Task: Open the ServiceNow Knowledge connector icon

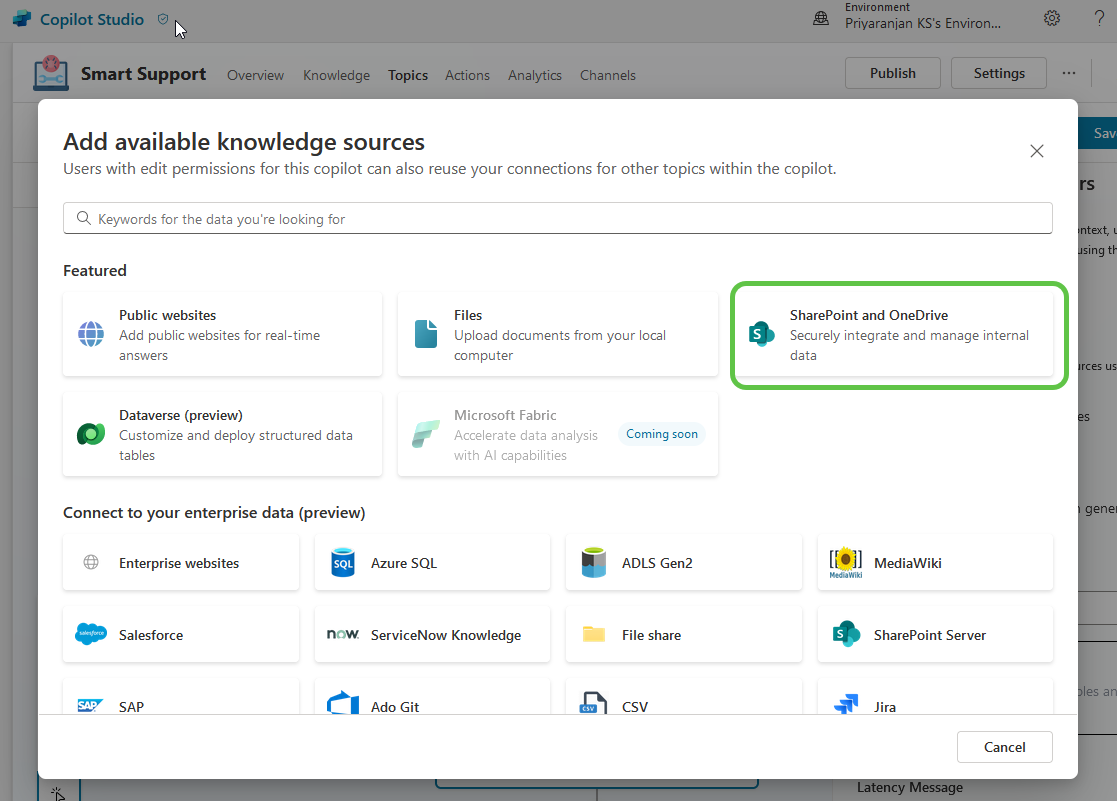Action: (343, 634)
